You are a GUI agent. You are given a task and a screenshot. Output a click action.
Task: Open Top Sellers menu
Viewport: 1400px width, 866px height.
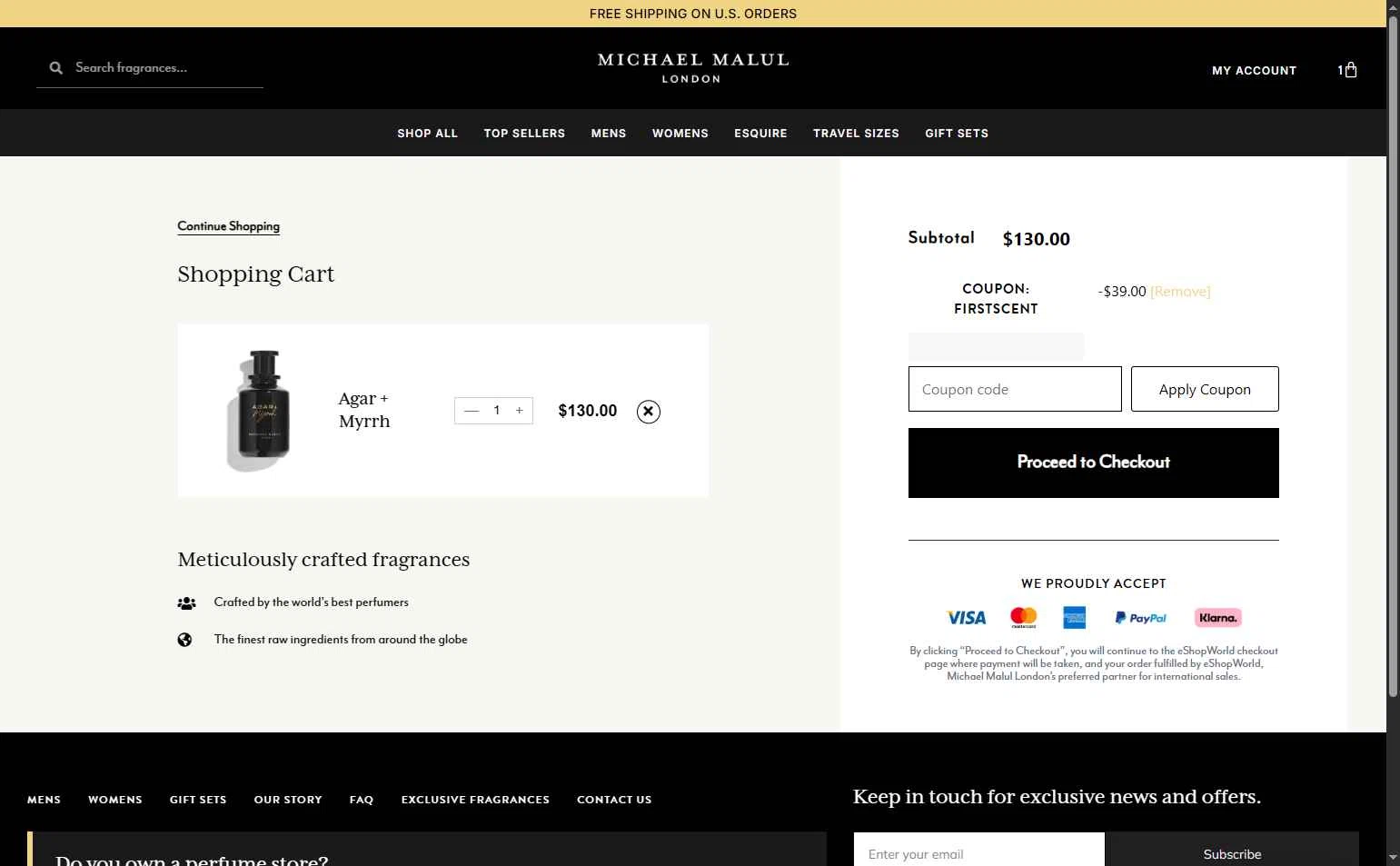coord(524,134)
